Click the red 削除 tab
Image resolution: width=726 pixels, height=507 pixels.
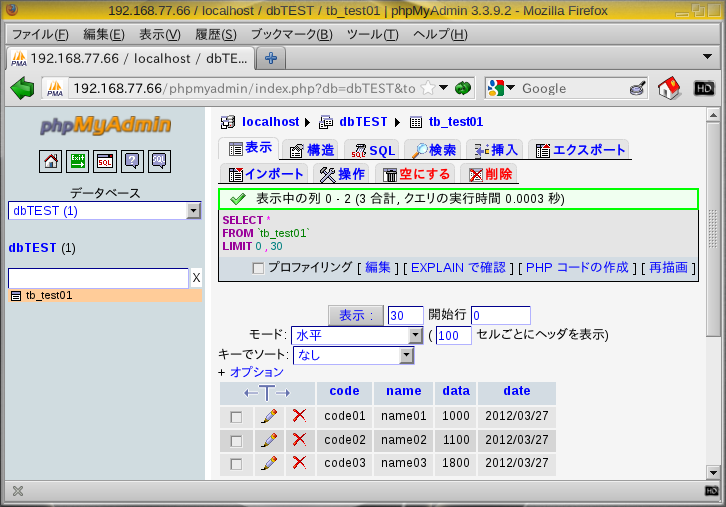pyautogui.click(x=490, y=174)
